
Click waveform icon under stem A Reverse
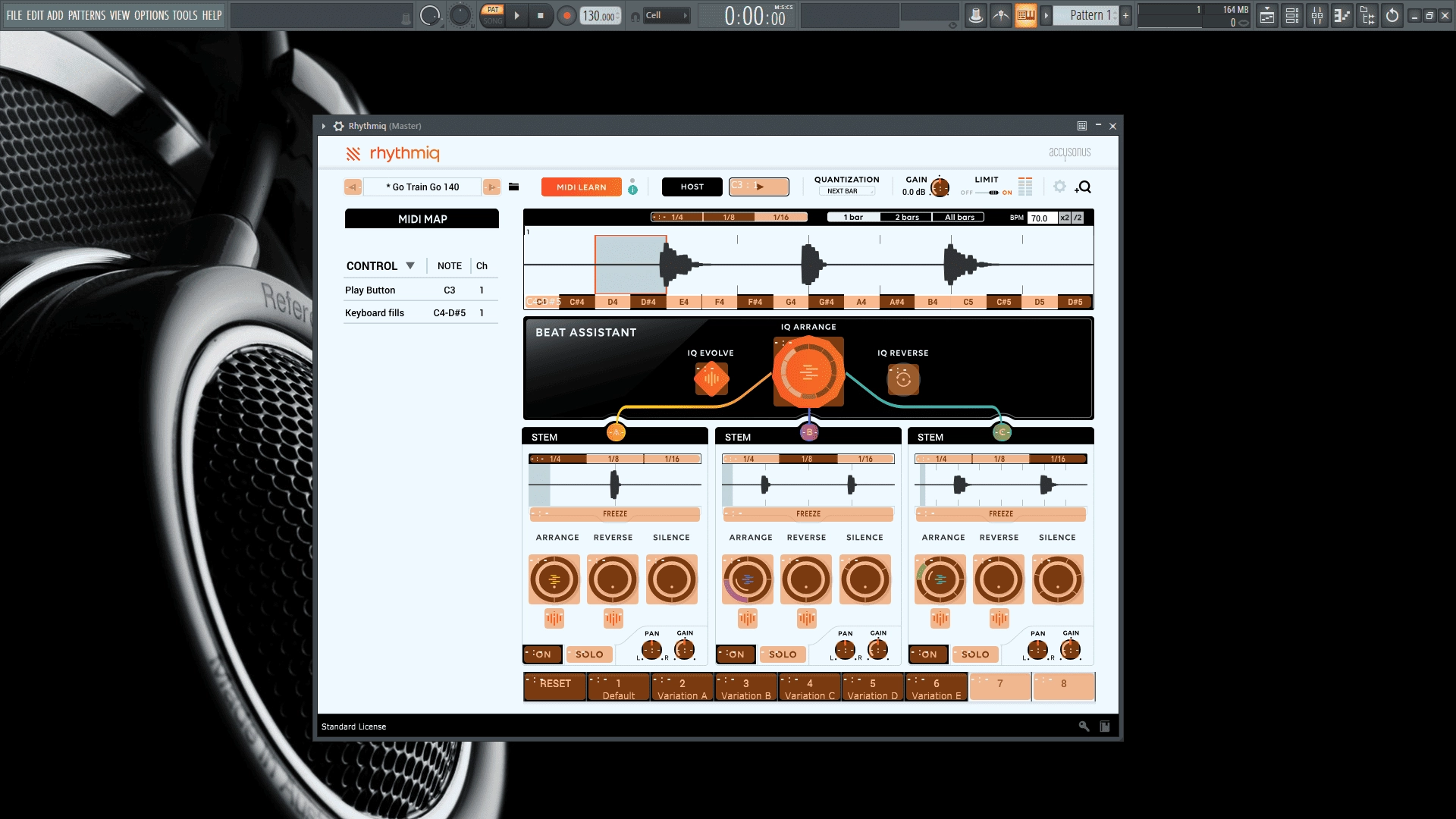click(613, 619)
